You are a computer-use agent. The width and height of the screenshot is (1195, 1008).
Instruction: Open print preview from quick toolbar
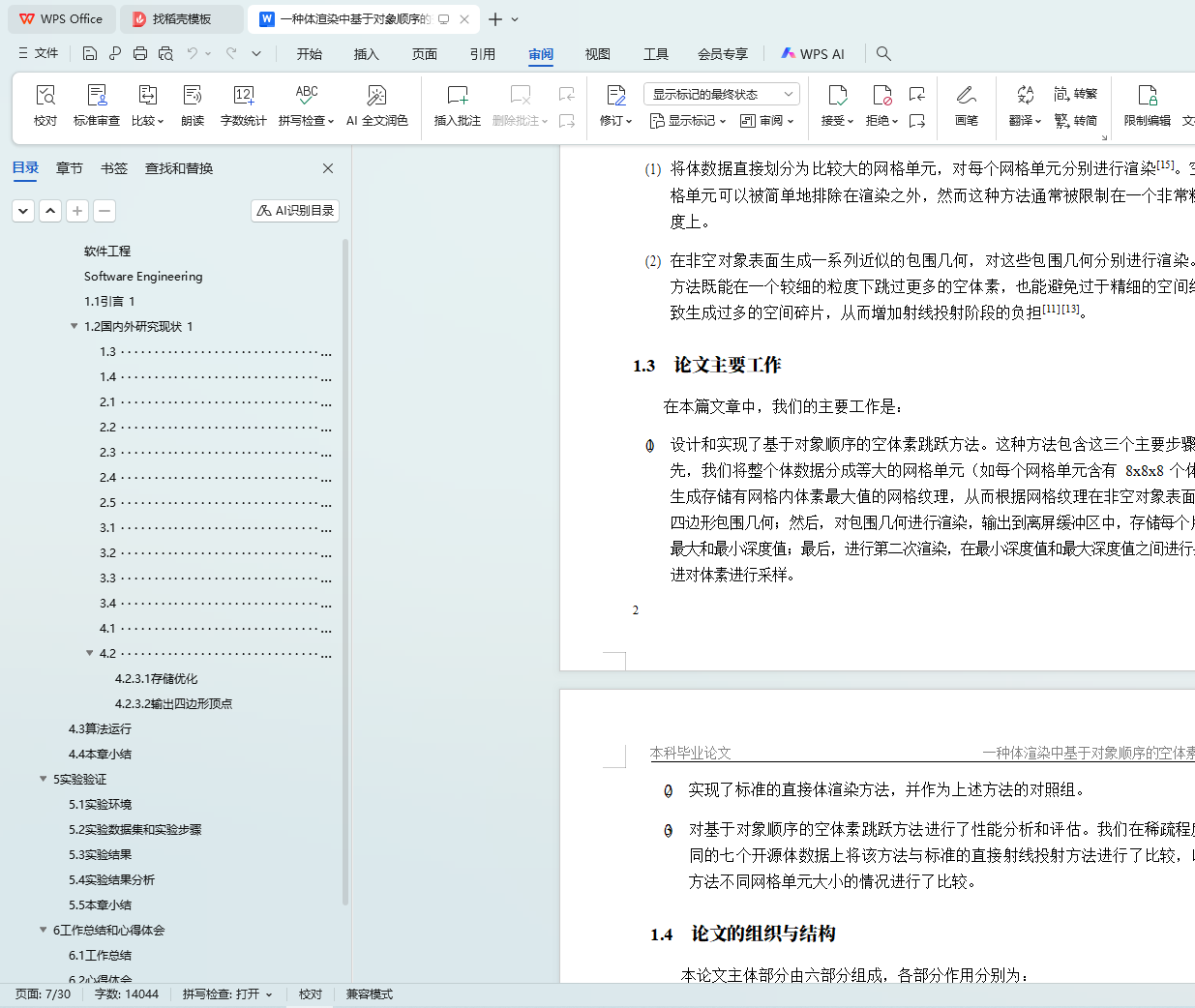(x=165, y=53)
